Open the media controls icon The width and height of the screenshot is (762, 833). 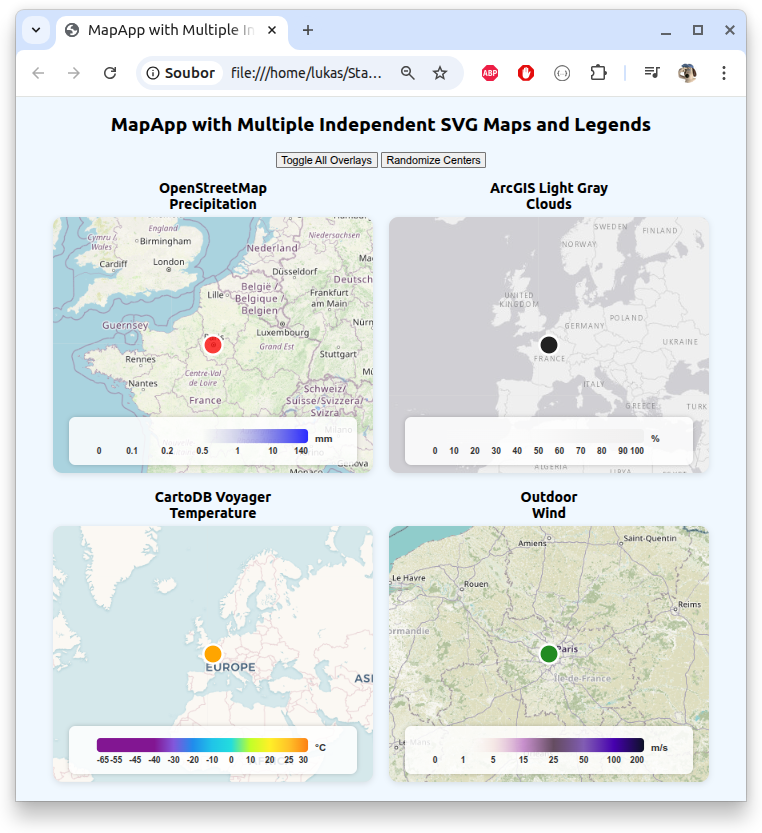click(651, 73)
